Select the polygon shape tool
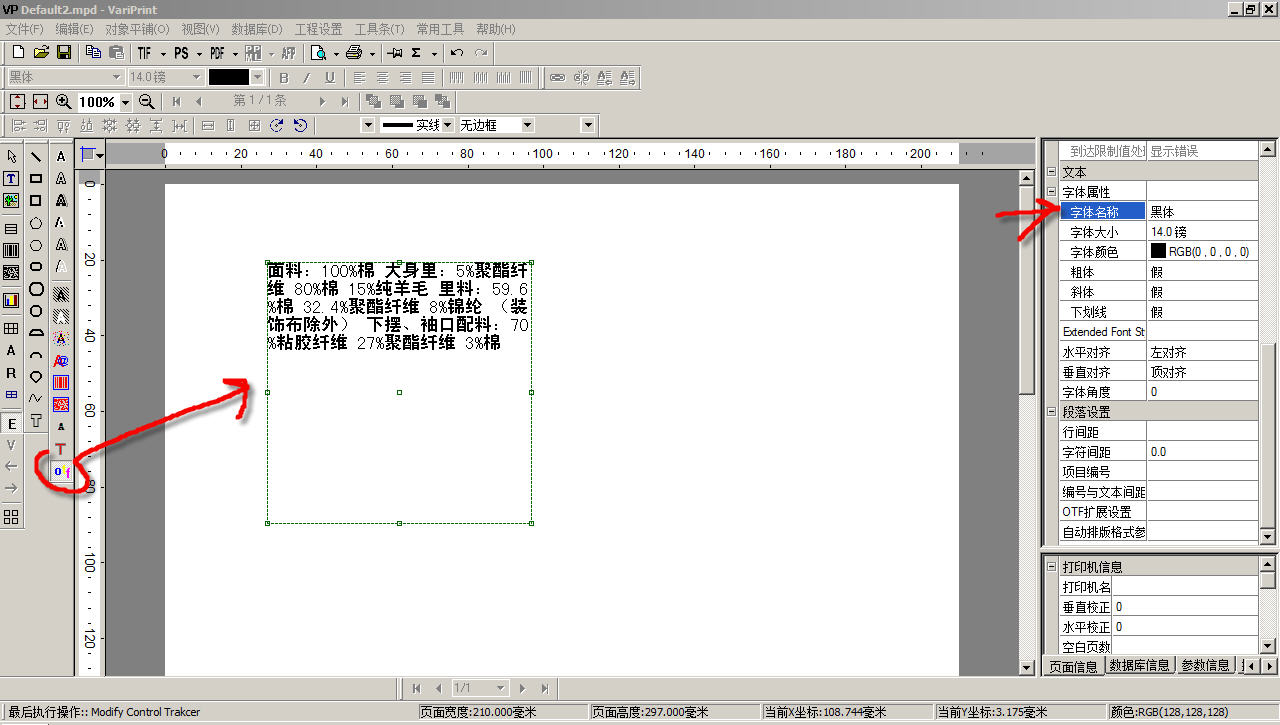 tap(36, 222)
